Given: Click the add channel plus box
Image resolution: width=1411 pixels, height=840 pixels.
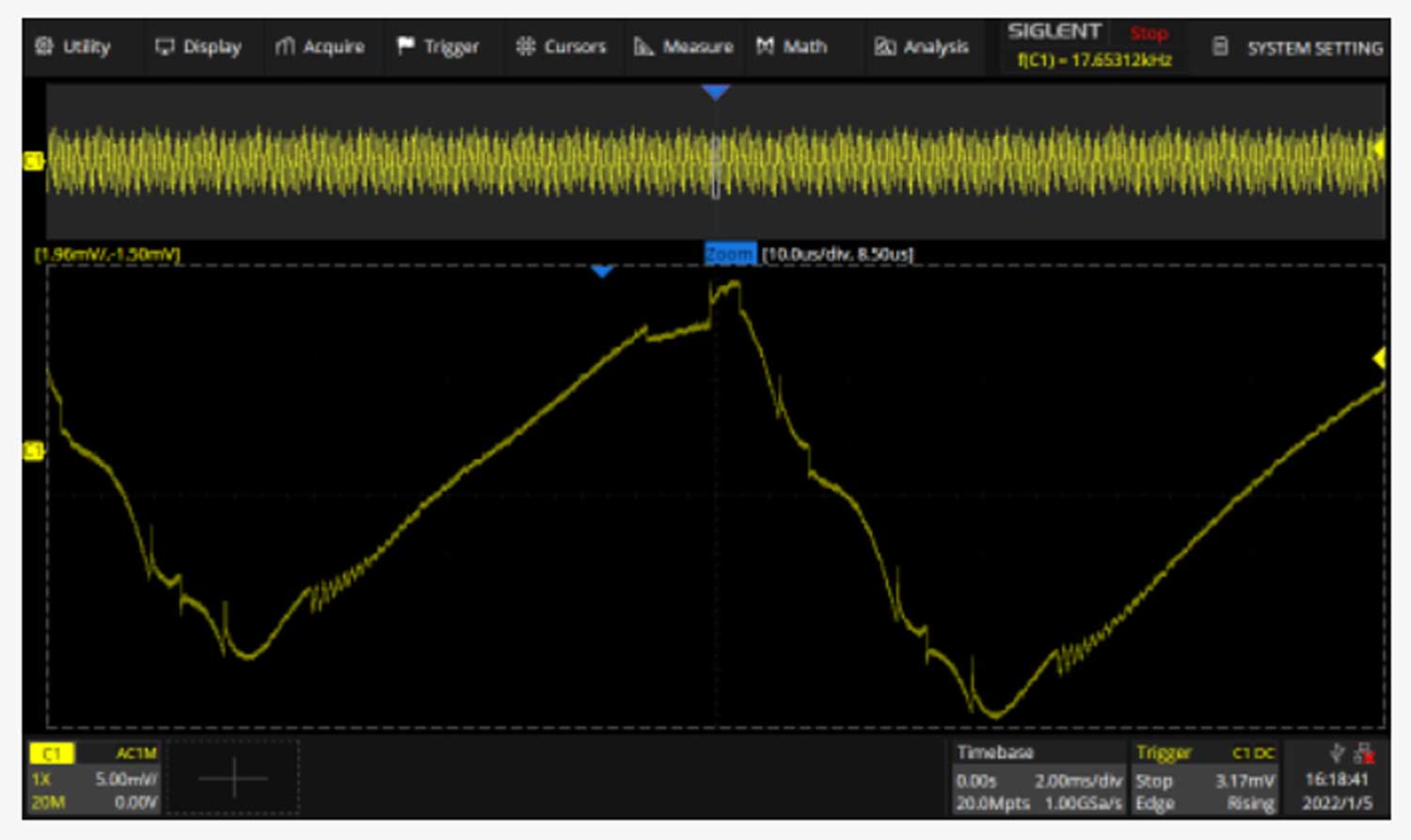Looking at the screenshot, I should pos(233,778).
